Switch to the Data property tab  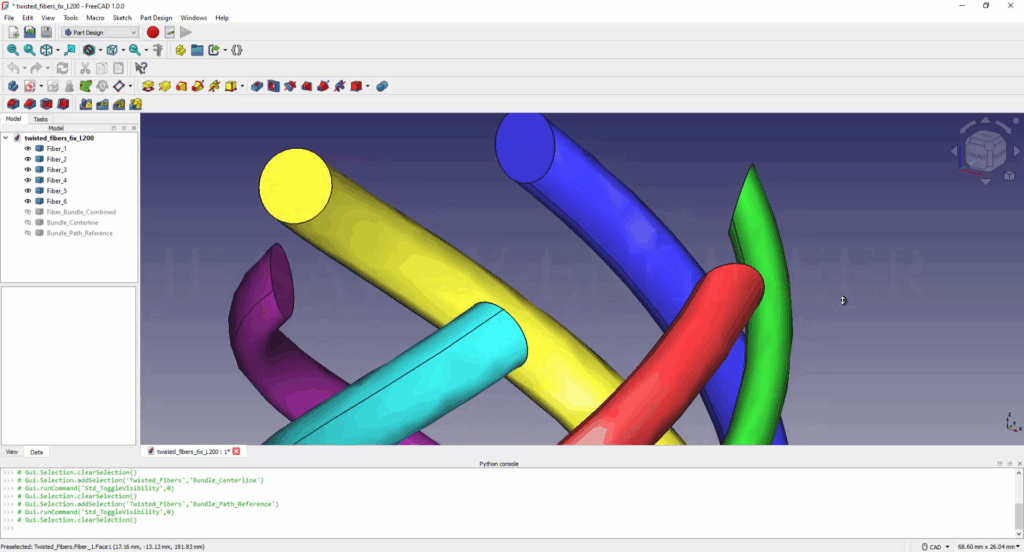[x=37, y=452]
